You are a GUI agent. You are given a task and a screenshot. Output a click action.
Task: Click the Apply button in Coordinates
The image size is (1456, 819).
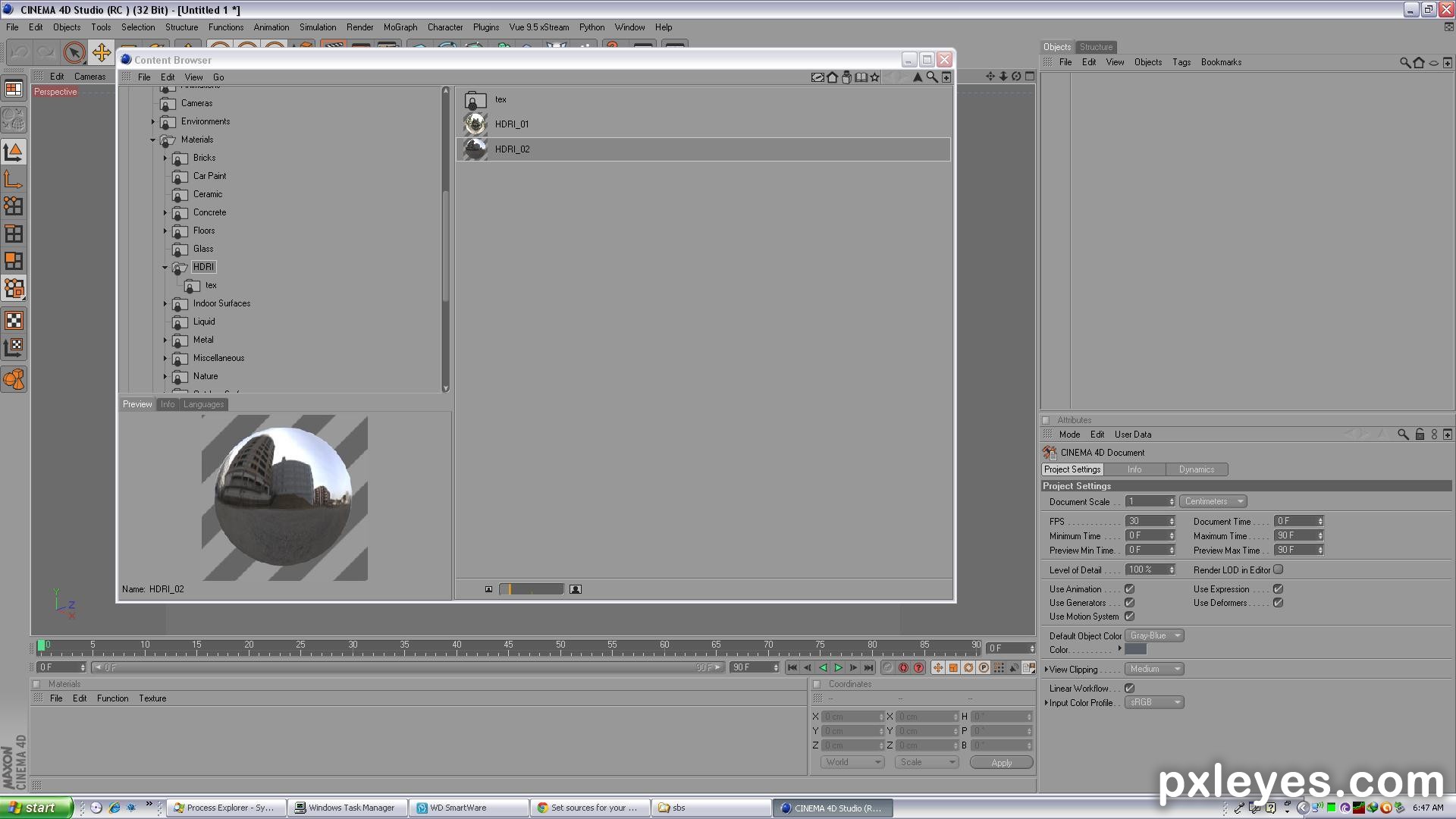pyautogui.click(x=1001, y=763)
